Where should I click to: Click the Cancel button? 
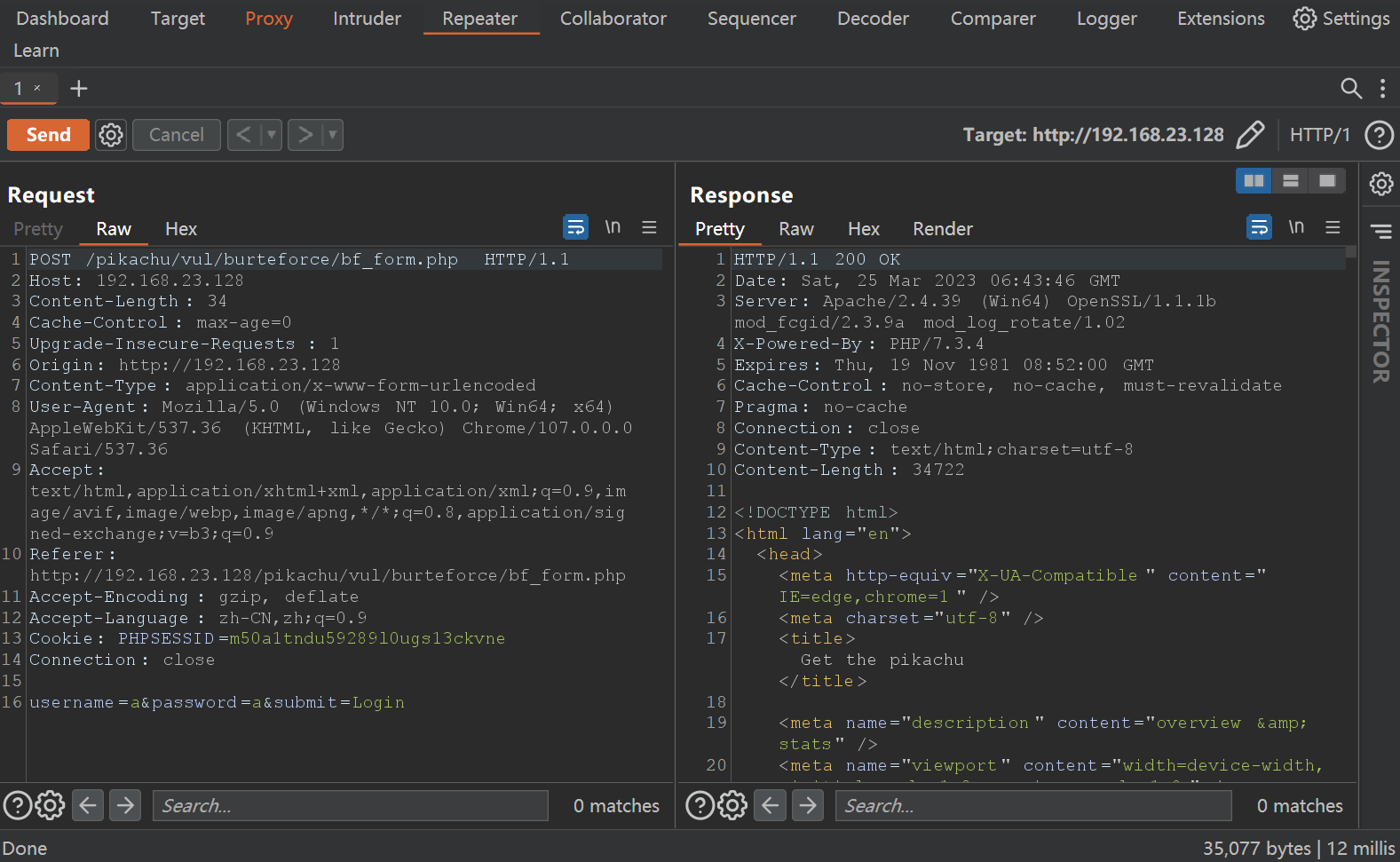click(176, 135)
